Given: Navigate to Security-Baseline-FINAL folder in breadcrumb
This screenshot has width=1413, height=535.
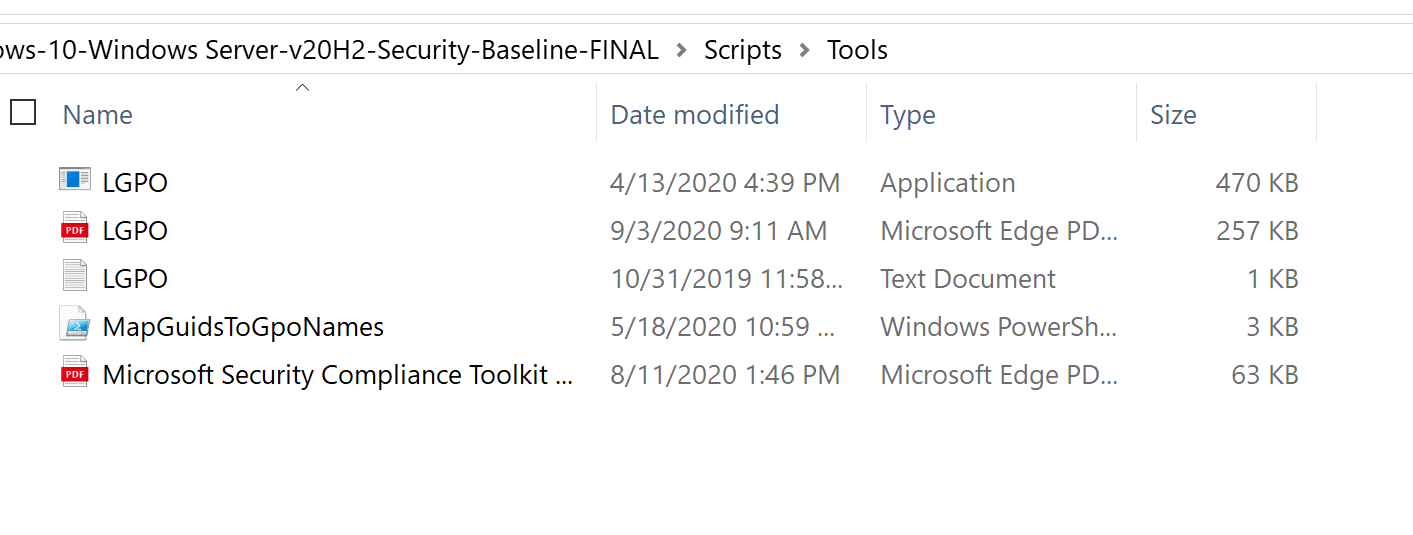Looking at the screenshot, I should click(x=330, y=50).
